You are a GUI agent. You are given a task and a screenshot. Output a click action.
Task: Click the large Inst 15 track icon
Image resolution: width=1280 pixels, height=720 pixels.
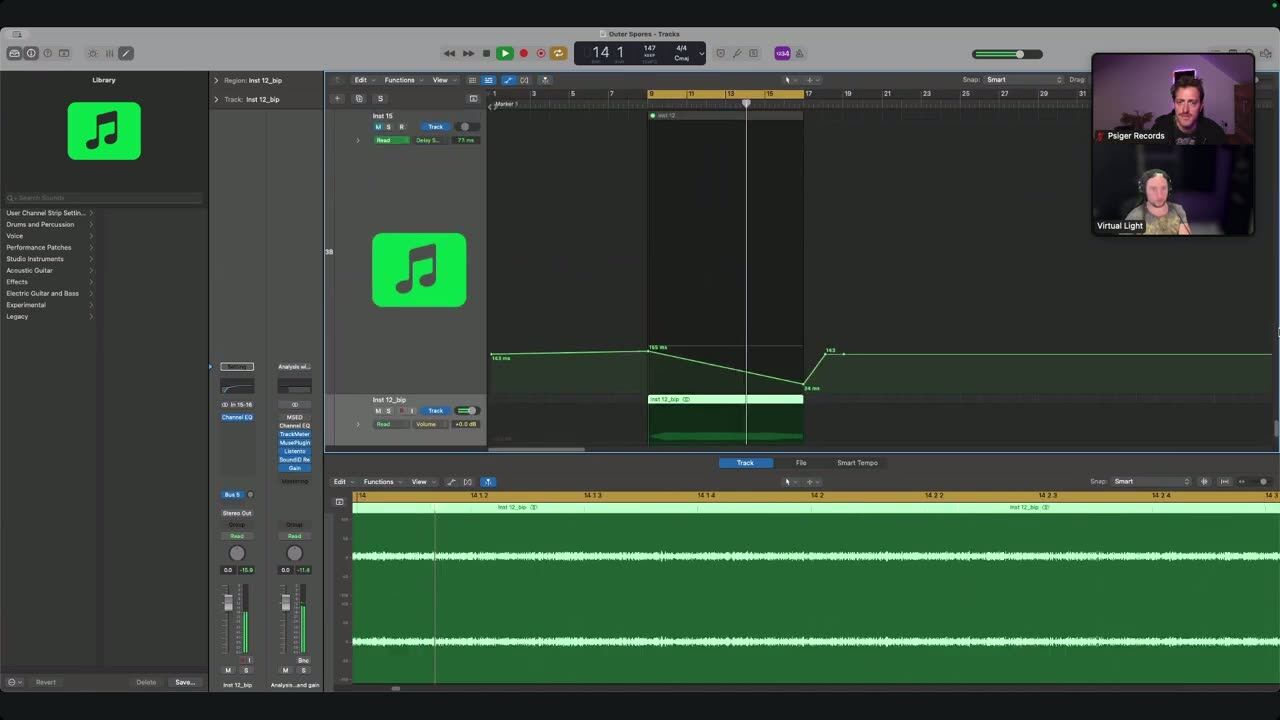419,270
